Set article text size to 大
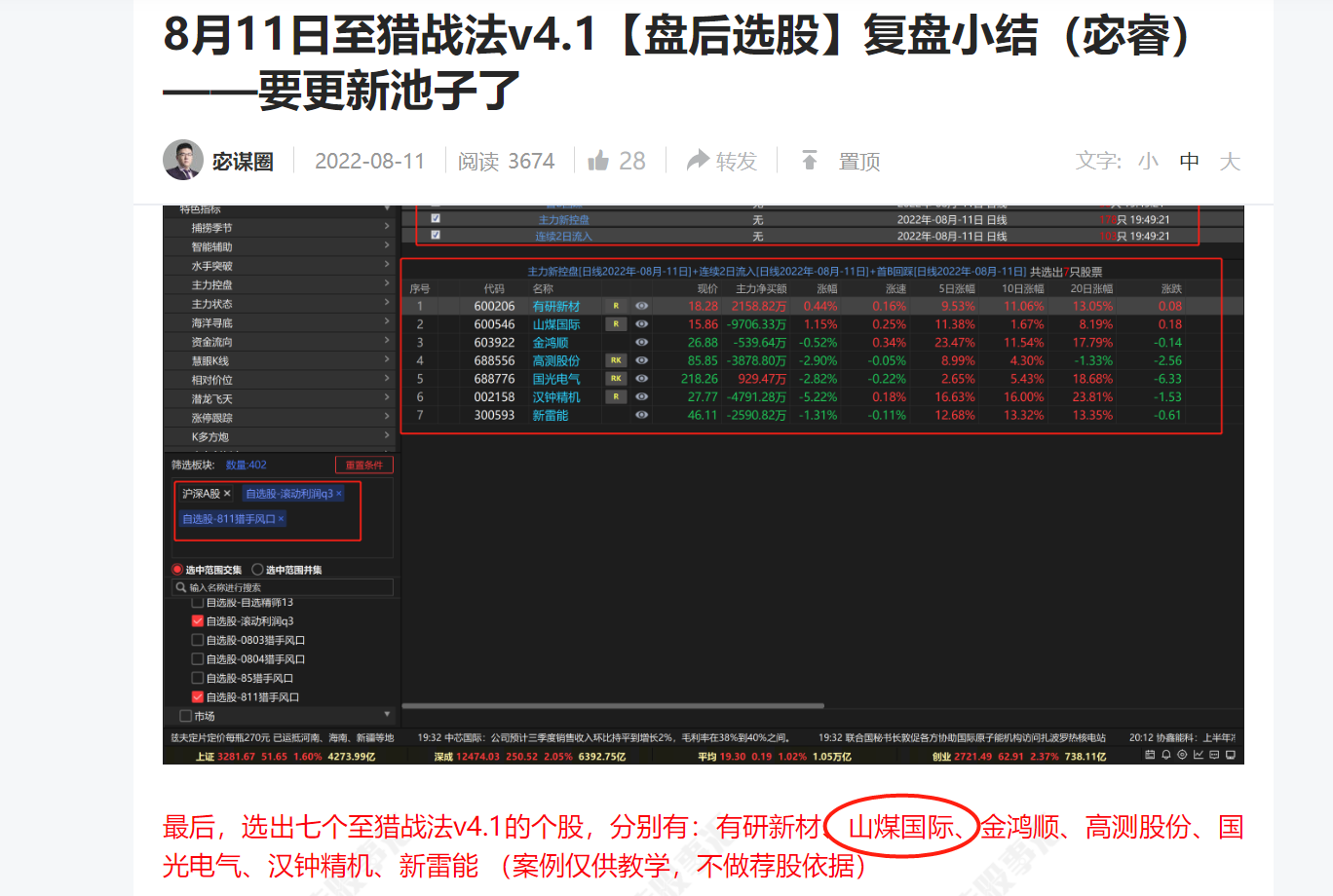 [x=1230, y=161]
